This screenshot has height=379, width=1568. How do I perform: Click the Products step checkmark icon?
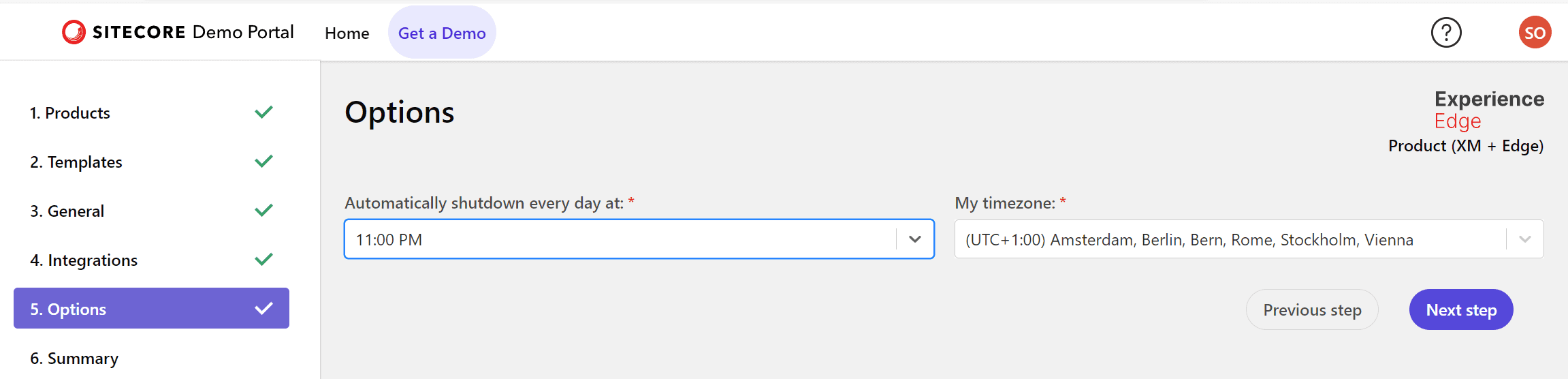[x=263, y=112]
